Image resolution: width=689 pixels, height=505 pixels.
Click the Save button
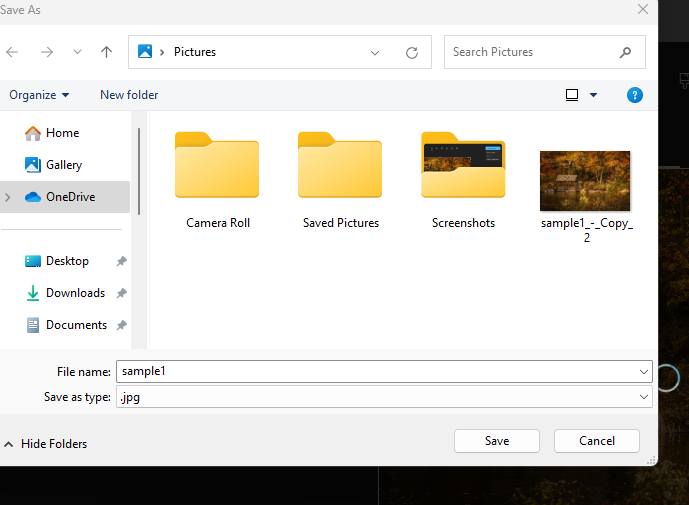tap(497, 441)
